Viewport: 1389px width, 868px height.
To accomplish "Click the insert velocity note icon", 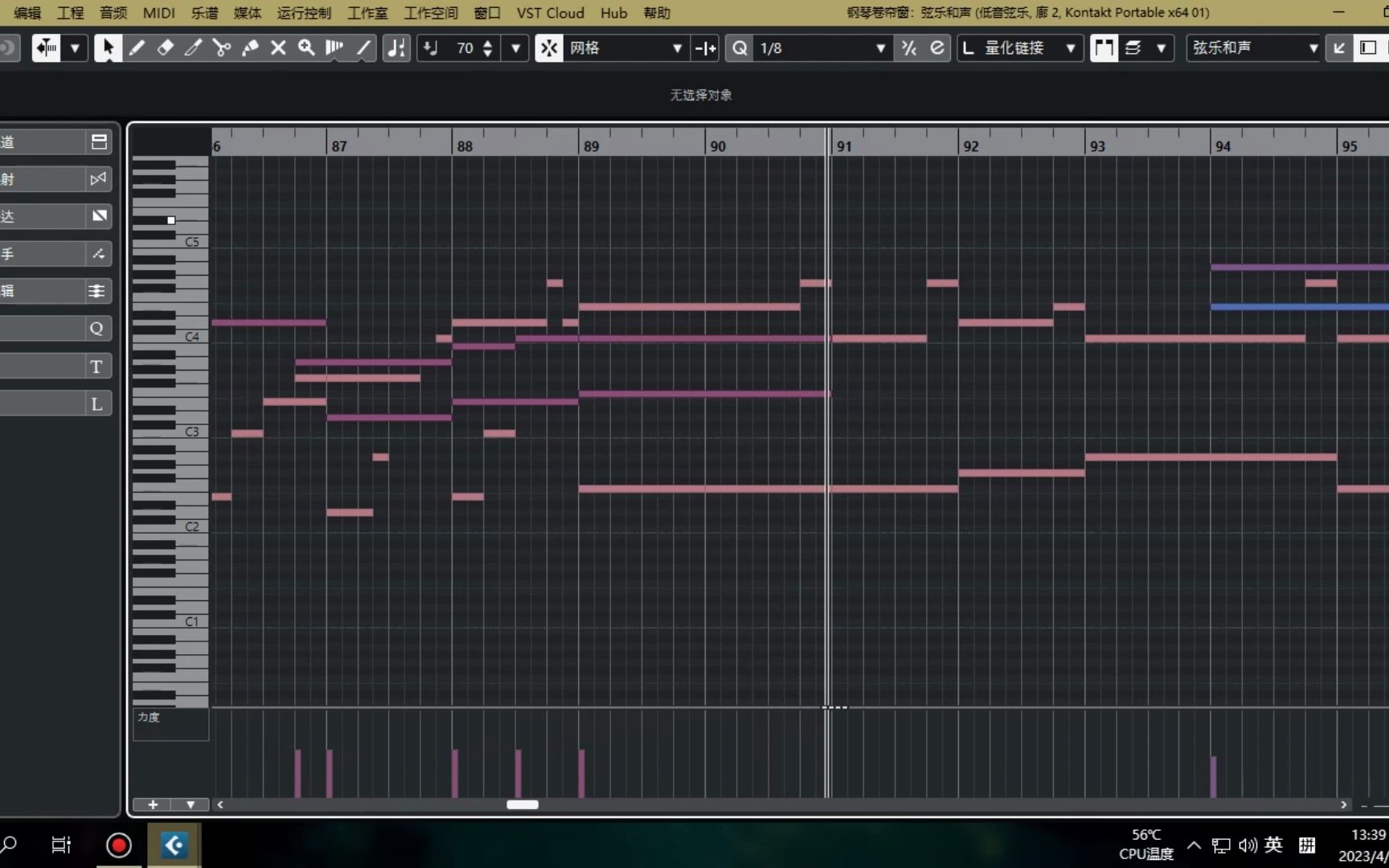I will [x=431, y=48].
